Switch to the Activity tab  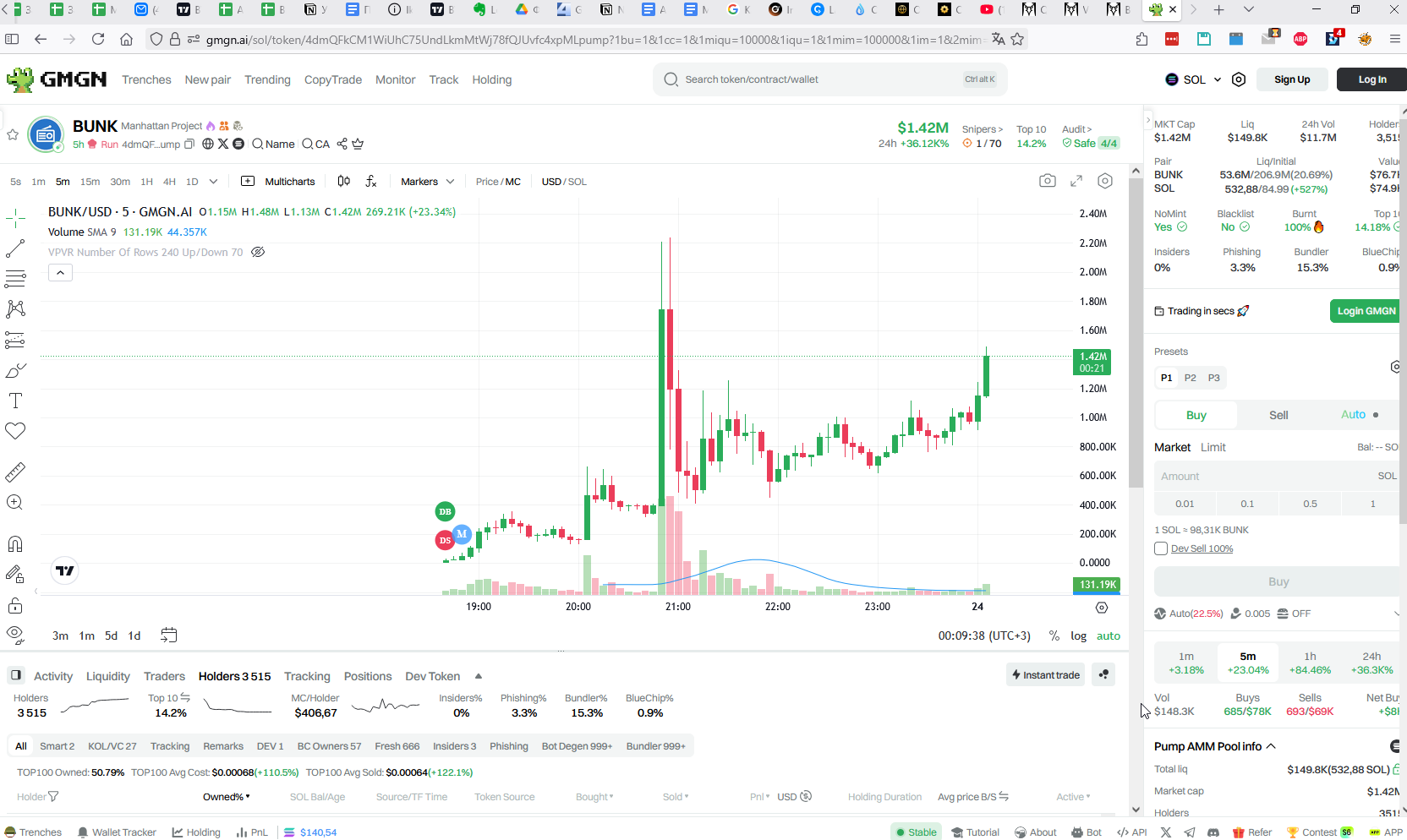tap(53, 676)
